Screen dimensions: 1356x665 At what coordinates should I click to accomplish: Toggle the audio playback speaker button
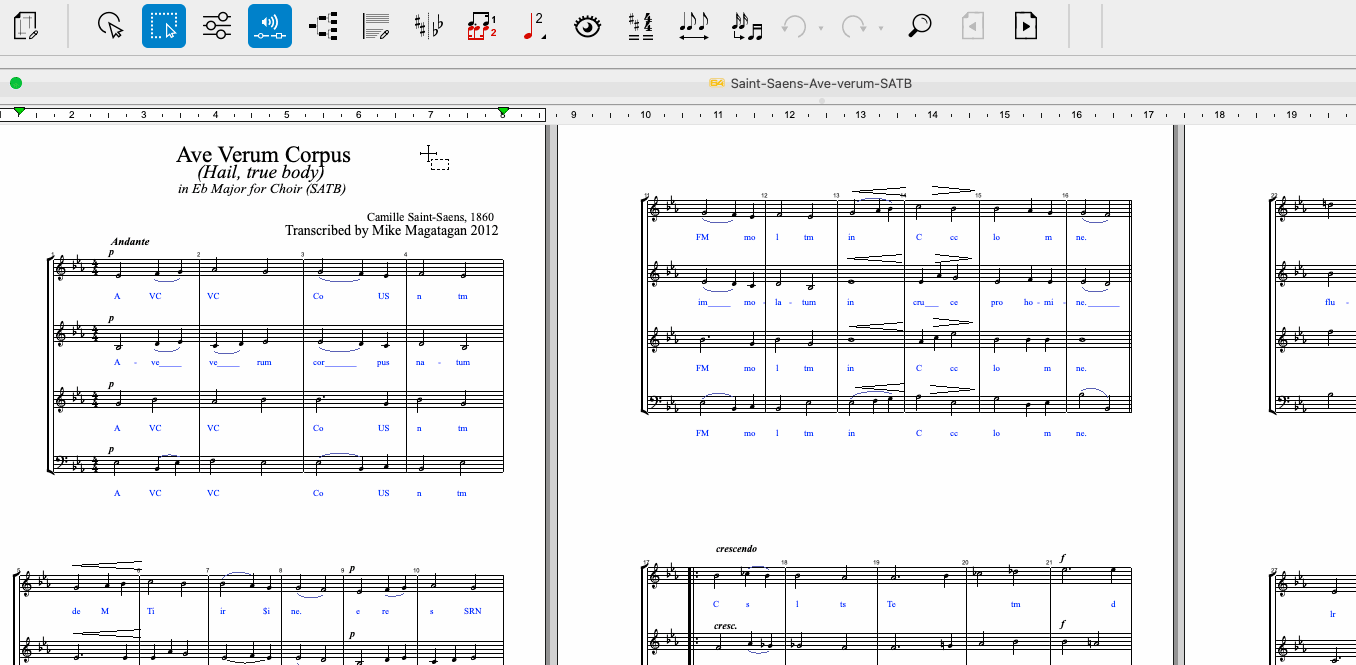coord(270,26)
